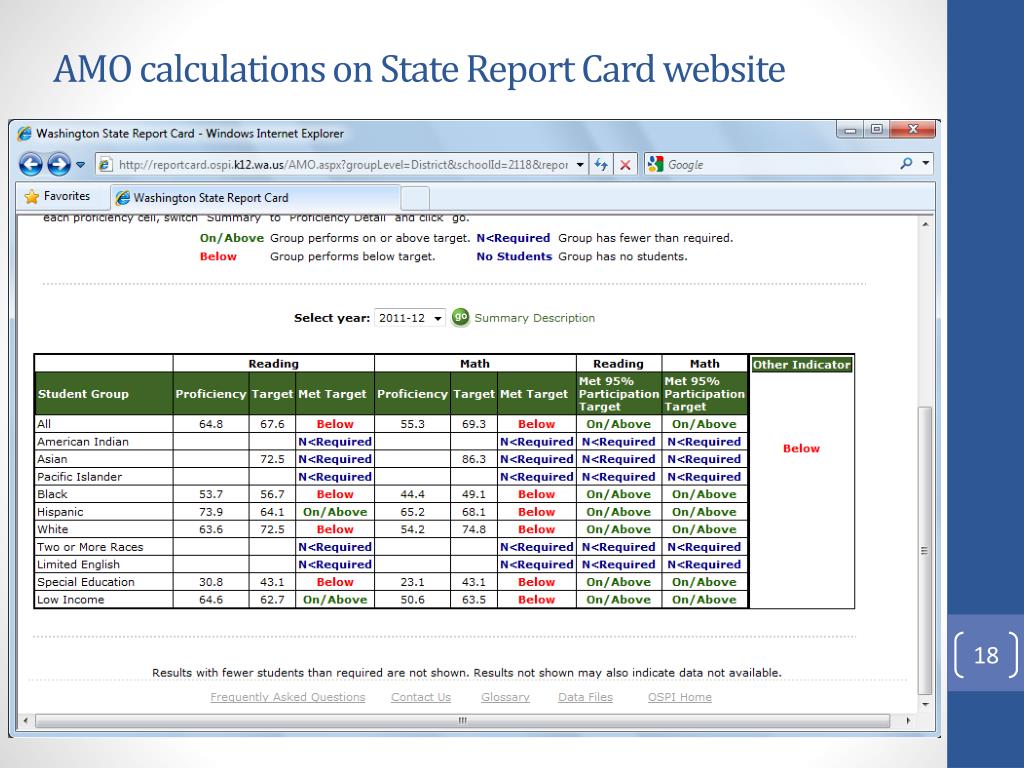This screenshot has width=1024, height=768.
Task: Click the On/Above legend label
Action: click(x=232, y=238)
